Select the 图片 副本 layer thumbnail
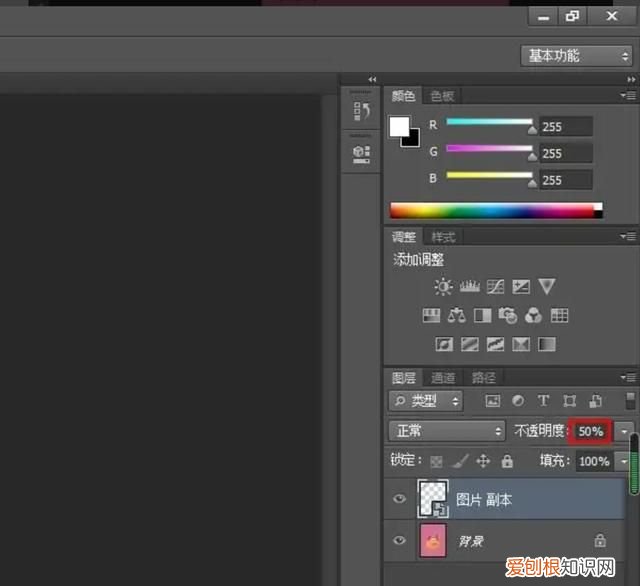 (433, 499)
